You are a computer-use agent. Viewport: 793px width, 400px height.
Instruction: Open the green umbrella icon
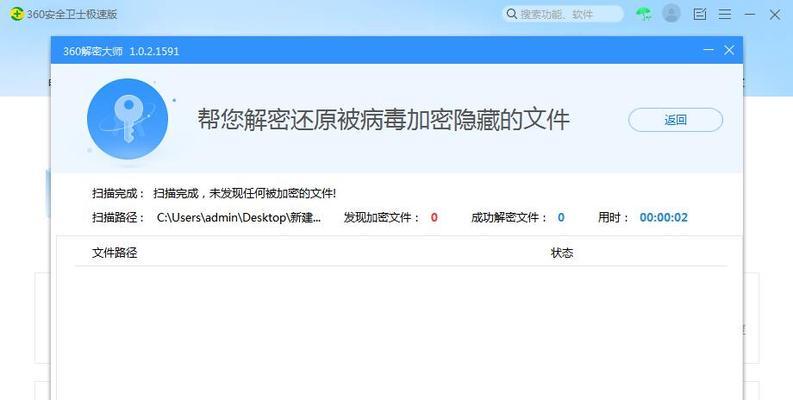tap(644, 14)
